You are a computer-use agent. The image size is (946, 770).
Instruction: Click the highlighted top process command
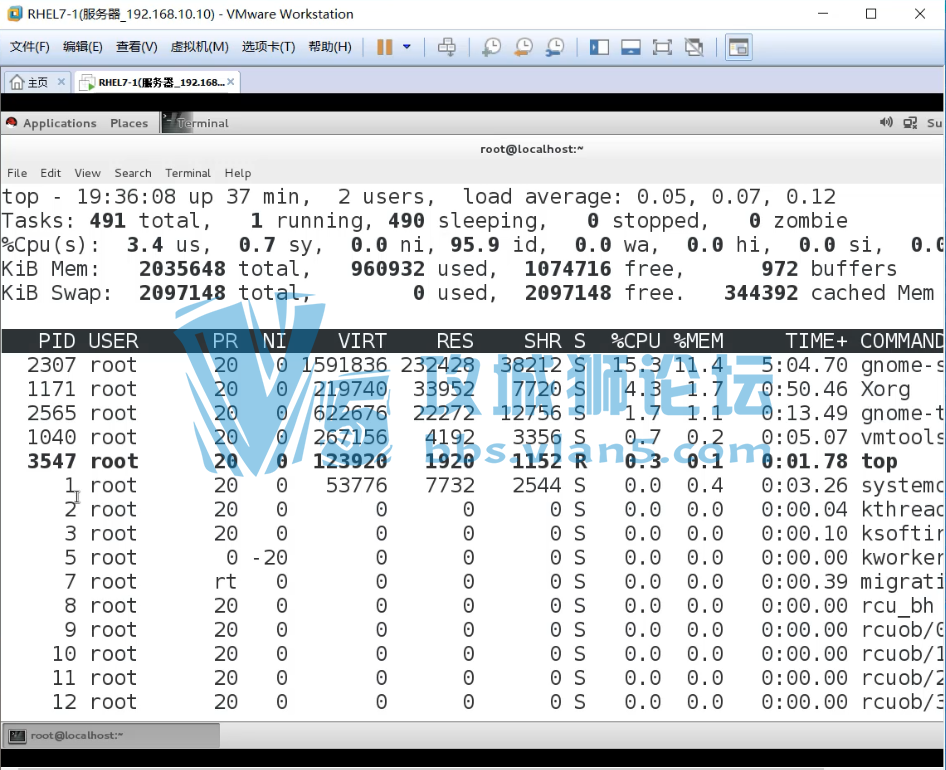click(879, 462)
